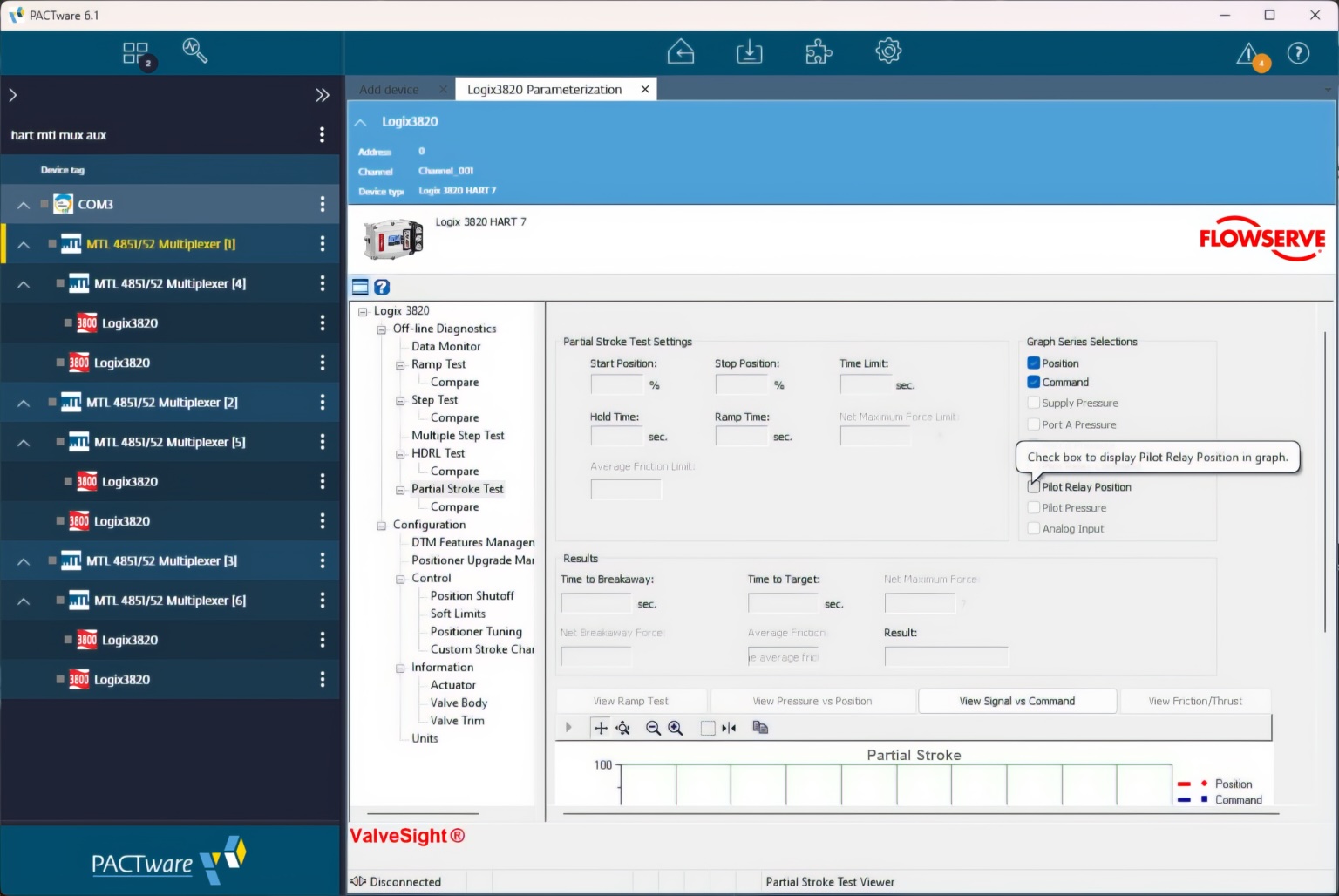Close the Logix3820 Parameterization tab
This screenshot has width=1339, height=896.
(x=644, y=89)
